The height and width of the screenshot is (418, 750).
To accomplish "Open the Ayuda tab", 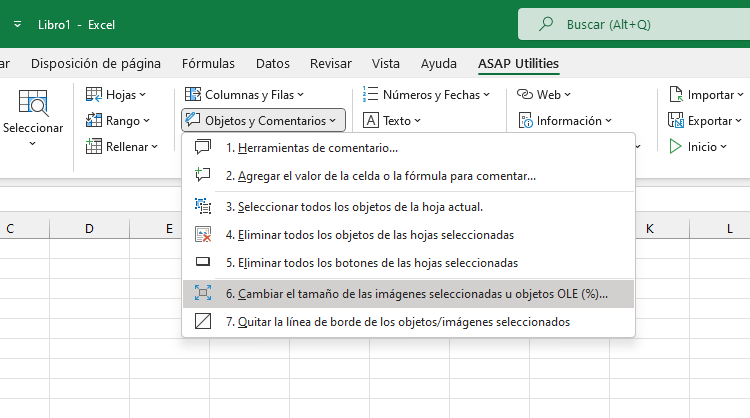I will click(x=439, y=64).
